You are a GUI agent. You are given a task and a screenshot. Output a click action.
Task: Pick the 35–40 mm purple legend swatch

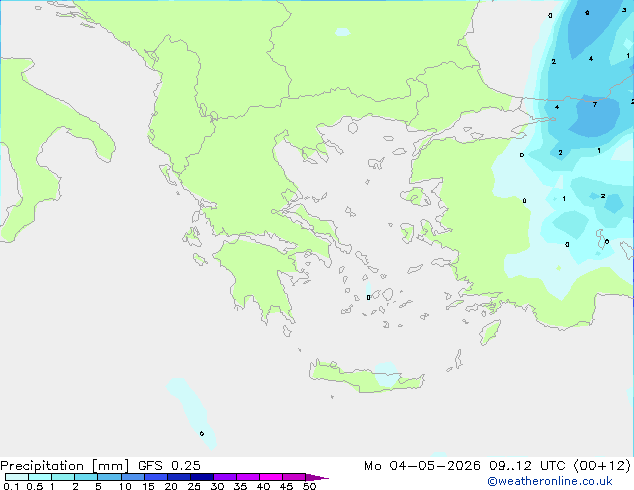[x=248, y=477]
